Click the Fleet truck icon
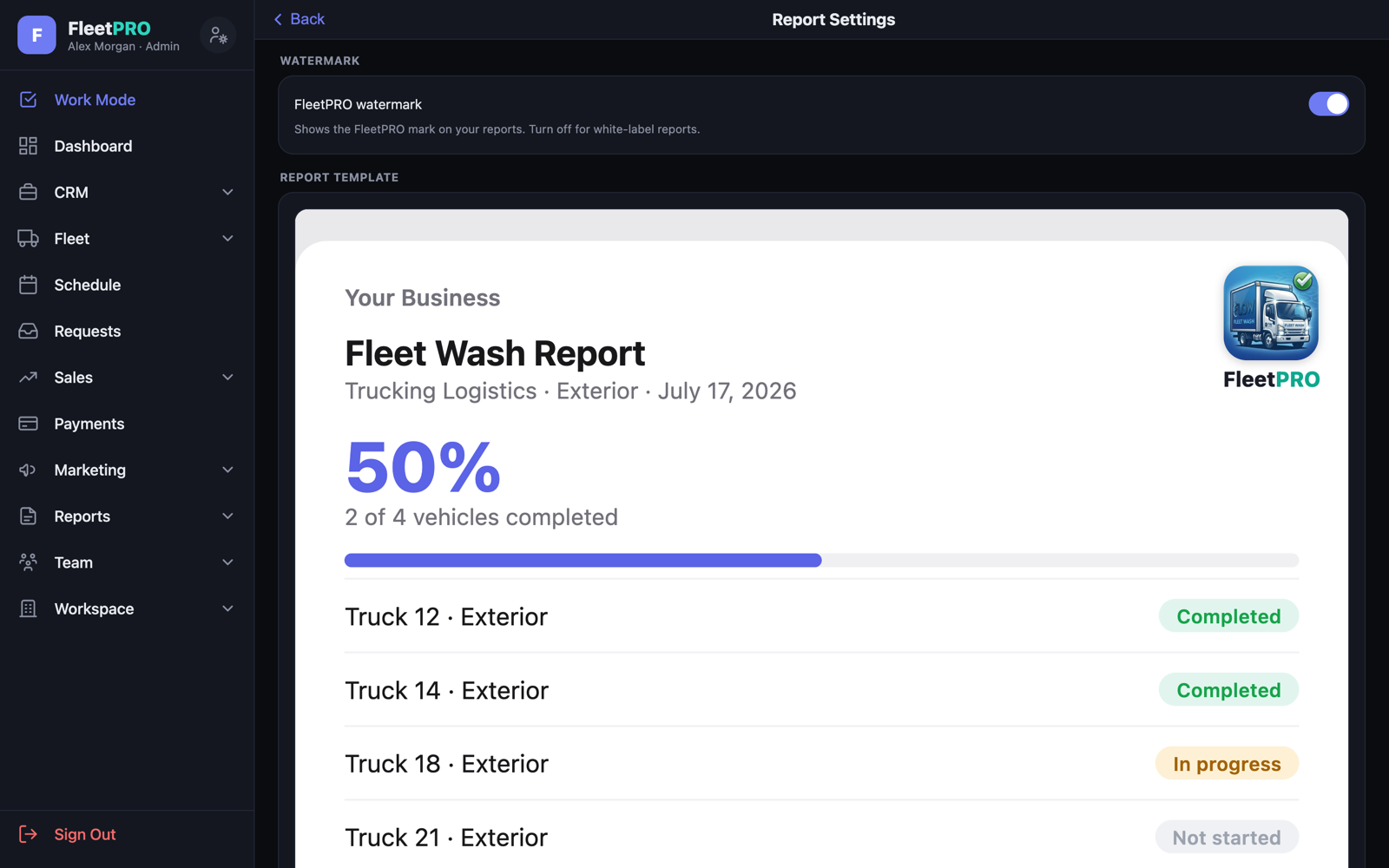This screenshot has height=868, width=1389. [x=28, y=239]
